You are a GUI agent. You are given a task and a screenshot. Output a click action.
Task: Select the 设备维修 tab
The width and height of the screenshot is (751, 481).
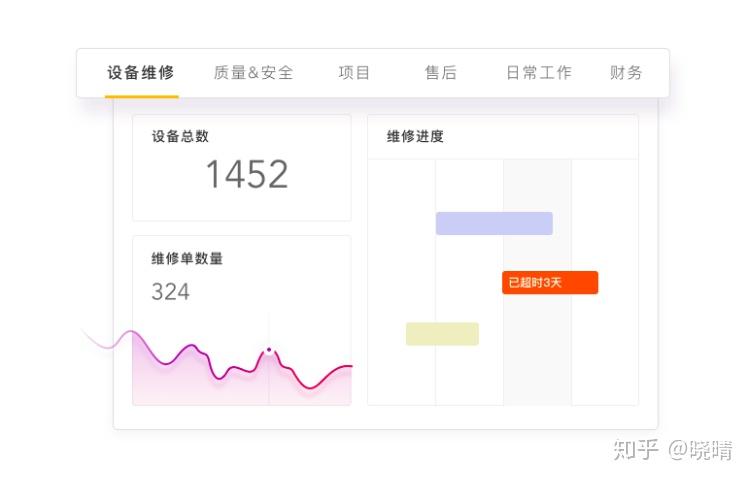[x=141, y=73]
